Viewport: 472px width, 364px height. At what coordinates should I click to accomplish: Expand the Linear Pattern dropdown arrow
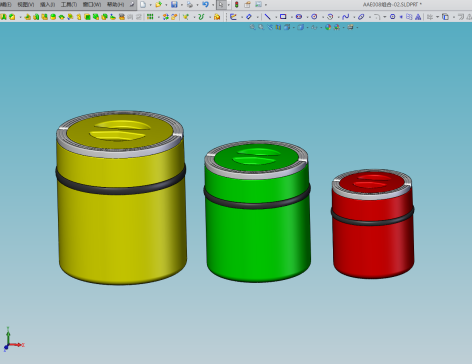tap(158, 17)
